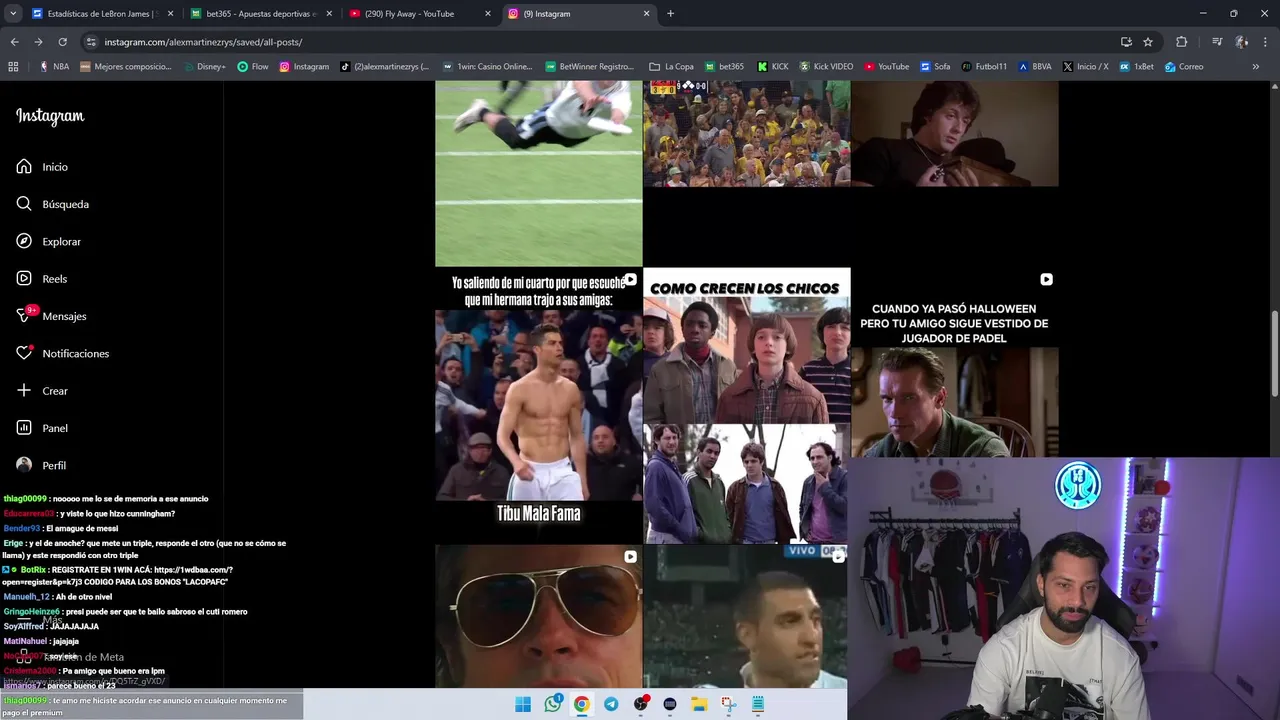Switch to bet365 Apuestas deportivas tab

click(262, 14)
